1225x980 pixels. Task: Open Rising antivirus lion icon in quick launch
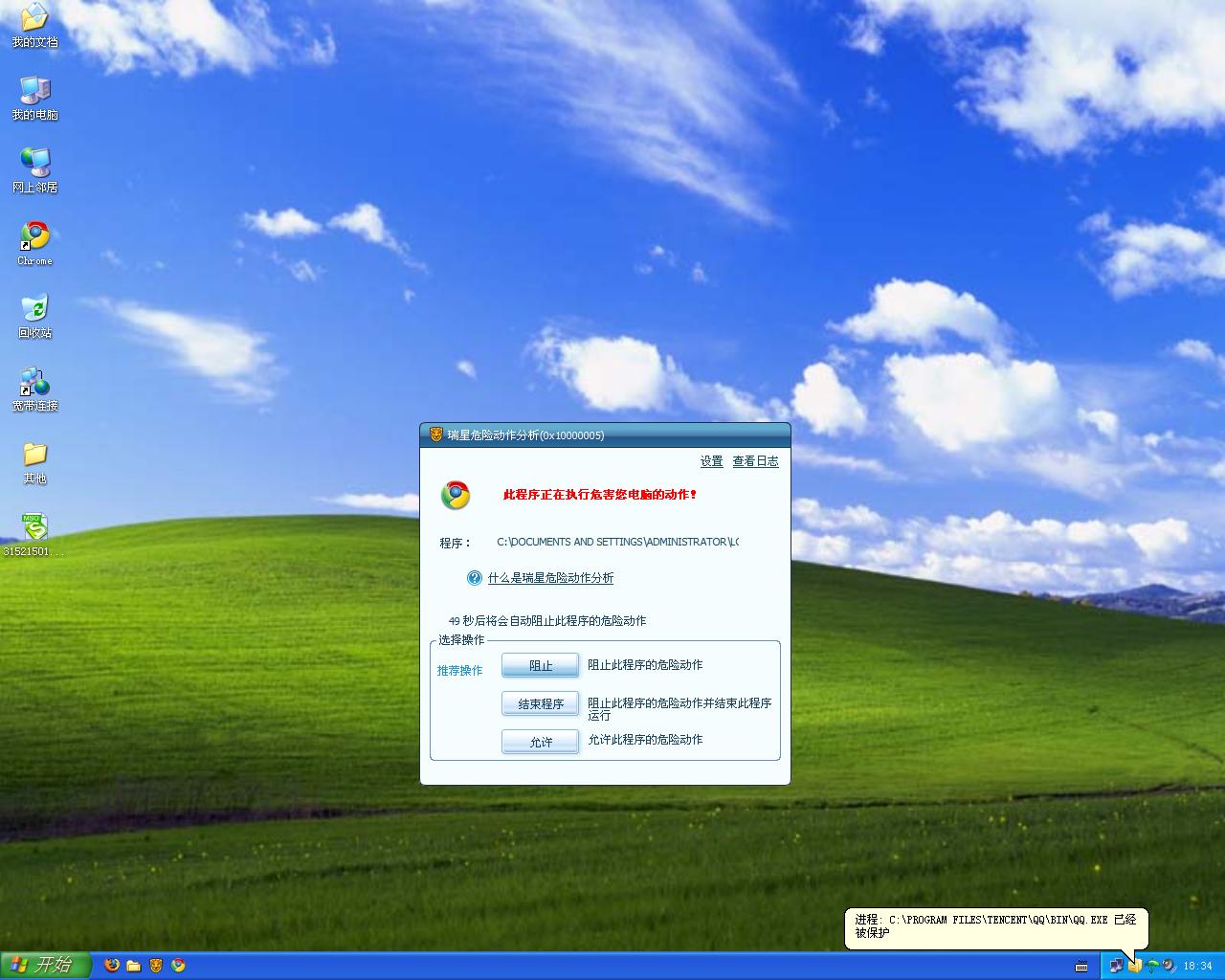pyautogui.click(x=156, y=965)
